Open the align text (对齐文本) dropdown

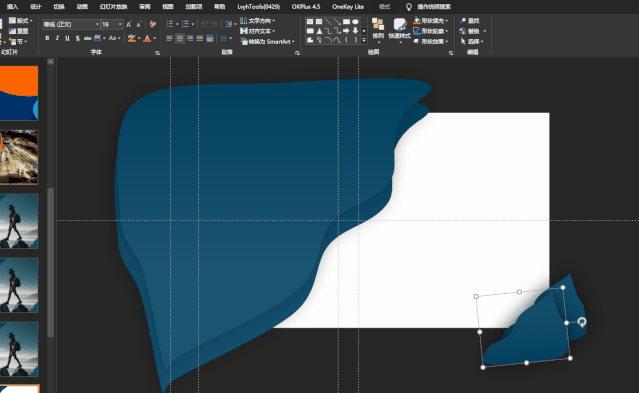point(257,31)
